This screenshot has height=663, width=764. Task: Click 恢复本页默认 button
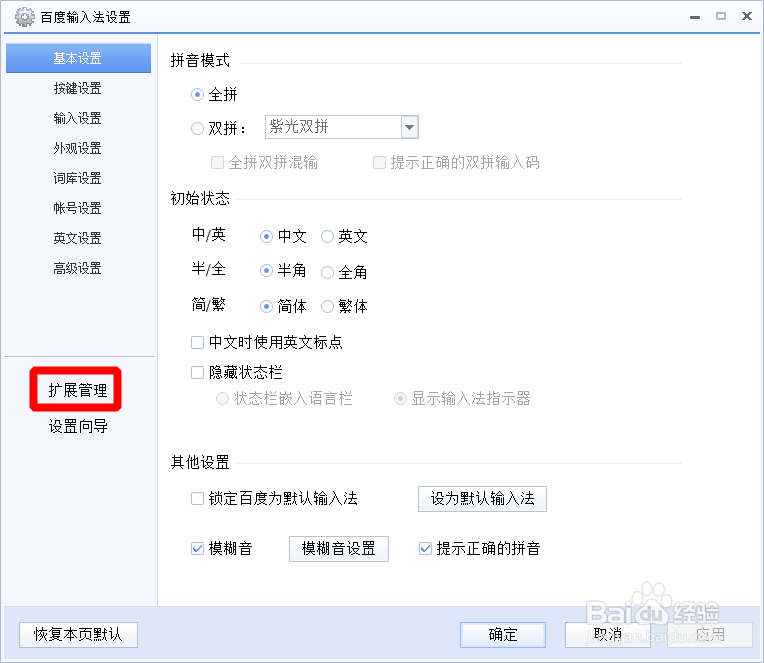pyautogui.click(x=78, y=635)
